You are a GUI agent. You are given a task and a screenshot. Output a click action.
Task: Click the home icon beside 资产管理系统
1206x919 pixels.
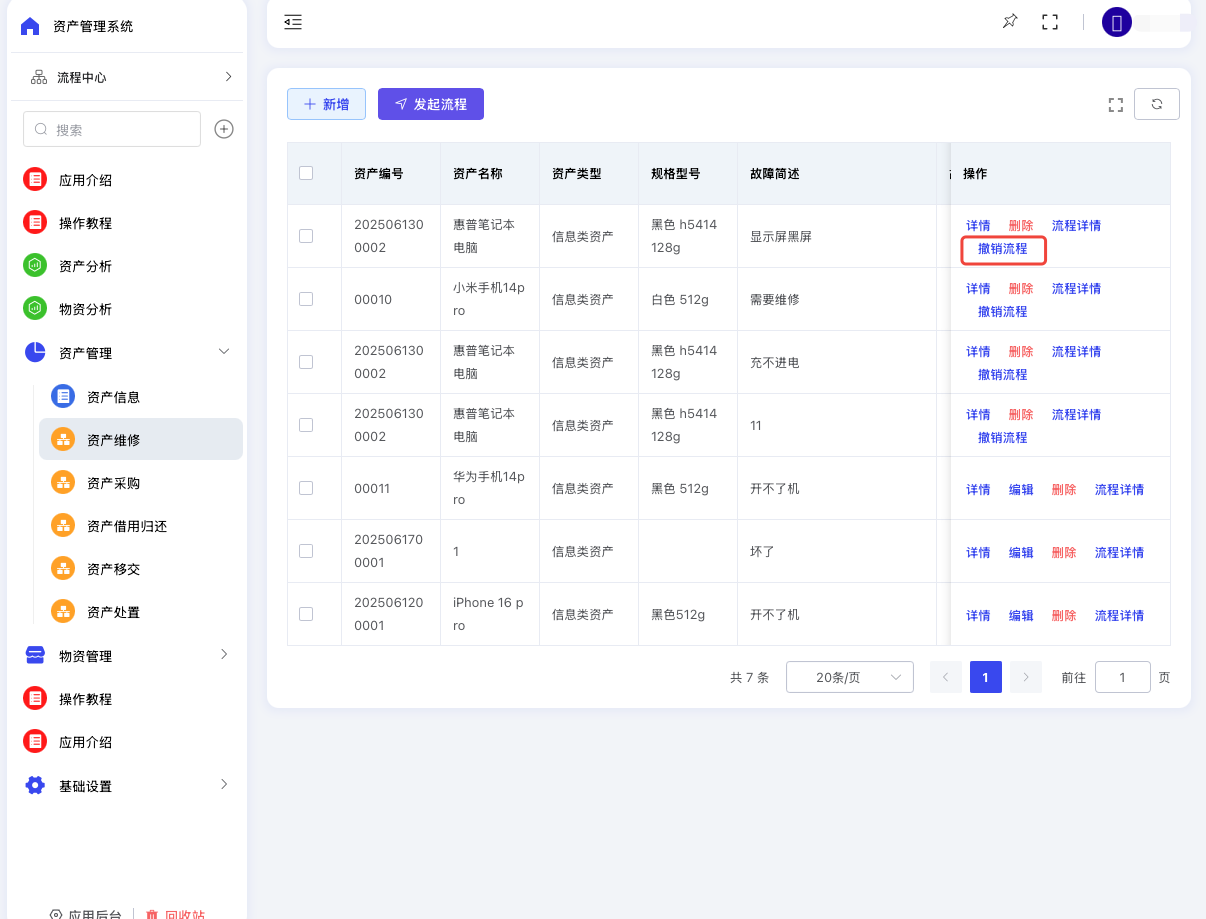pyautogui.click(x=30, y=26)
